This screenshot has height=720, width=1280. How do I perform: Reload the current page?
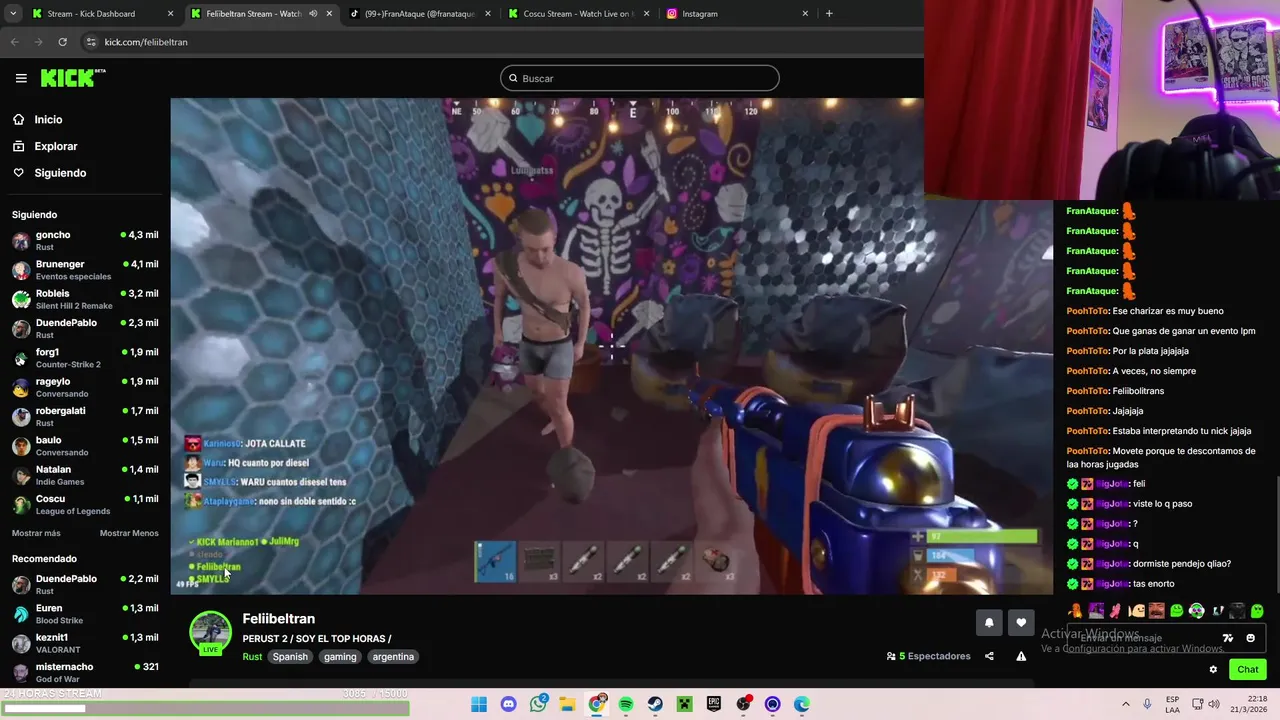pos(62,42)
